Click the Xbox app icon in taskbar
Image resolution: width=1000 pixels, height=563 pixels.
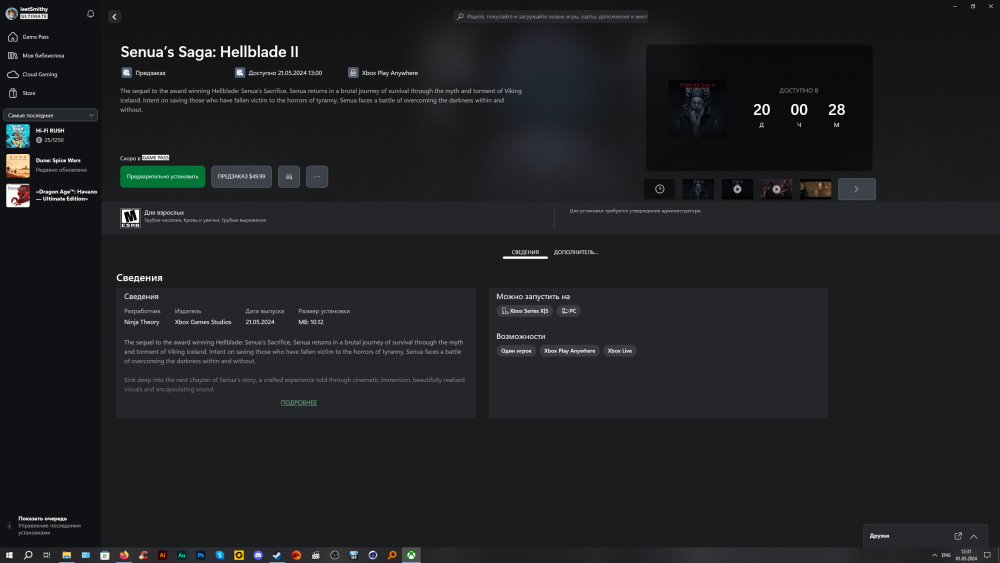point(412,554)
